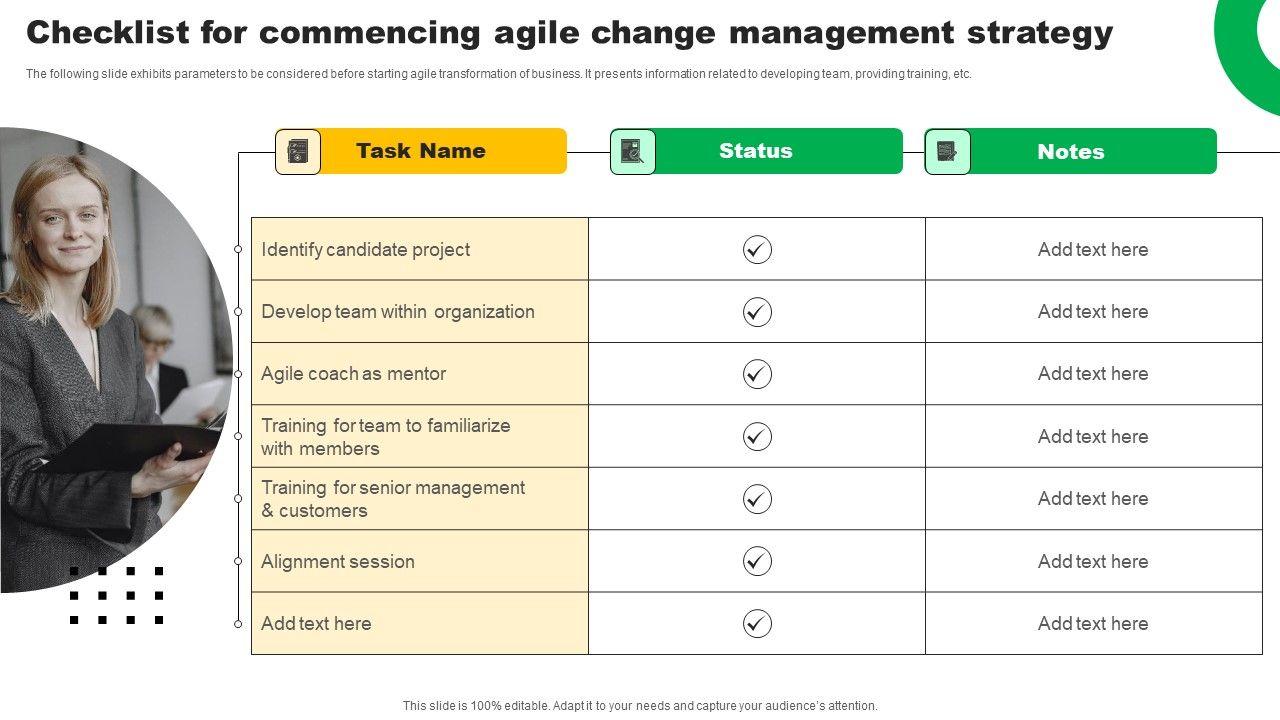Click the Identify candidate project cell
This screenshot has width=1280, height=720.
tap(365, 250)
